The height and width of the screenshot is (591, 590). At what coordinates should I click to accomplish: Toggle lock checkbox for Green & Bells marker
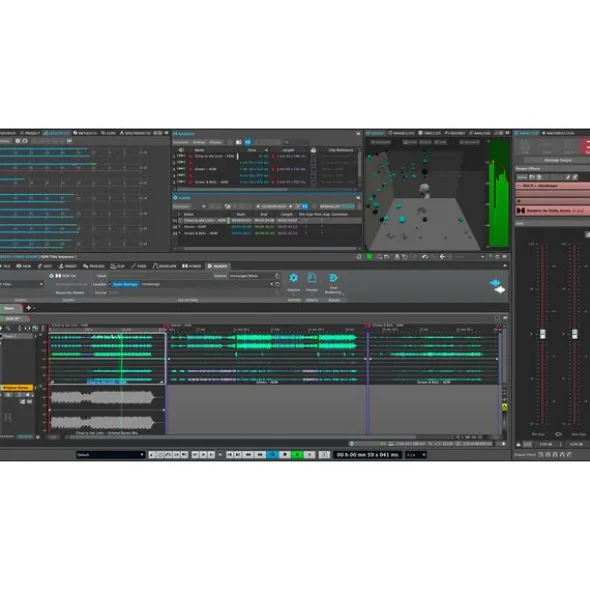coord(313,182)
